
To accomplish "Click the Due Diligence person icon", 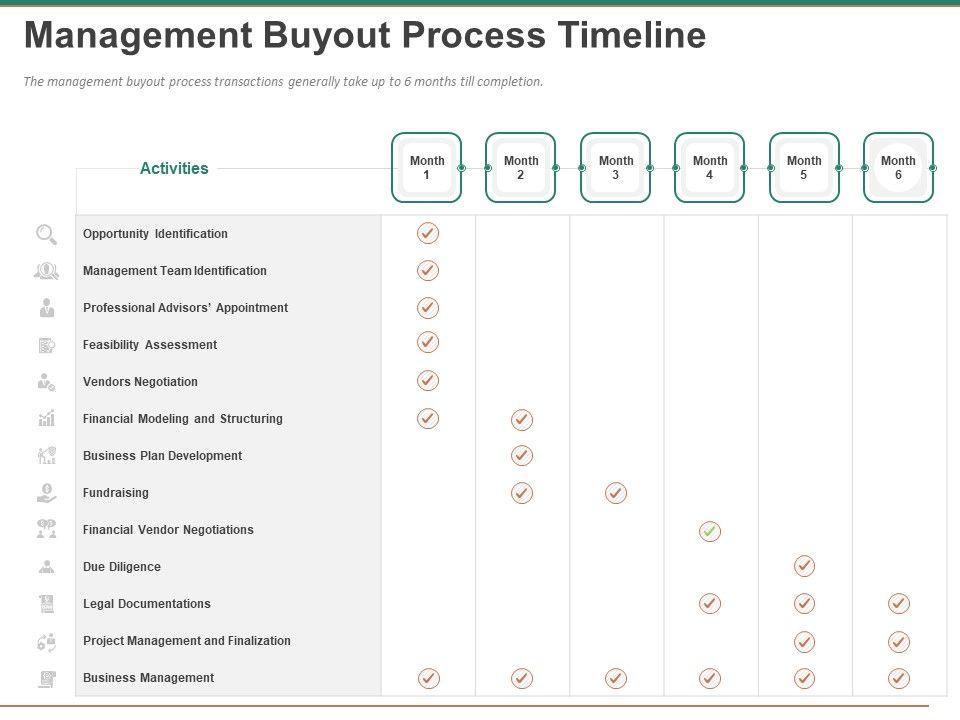I will pos(46,567).
